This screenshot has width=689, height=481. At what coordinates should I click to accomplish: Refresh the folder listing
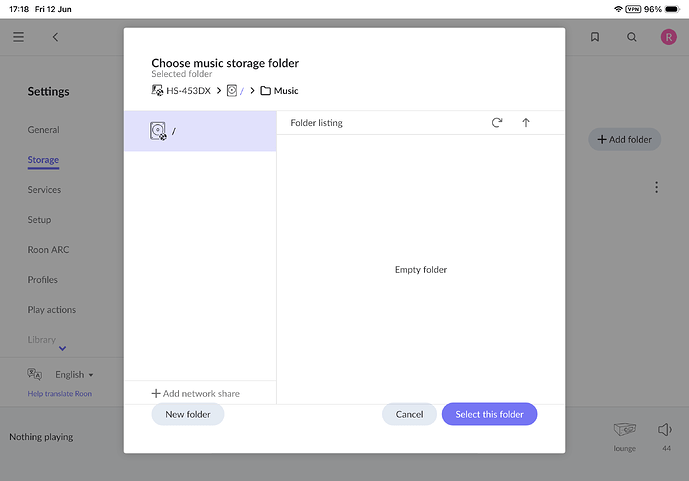coord(497,123)
